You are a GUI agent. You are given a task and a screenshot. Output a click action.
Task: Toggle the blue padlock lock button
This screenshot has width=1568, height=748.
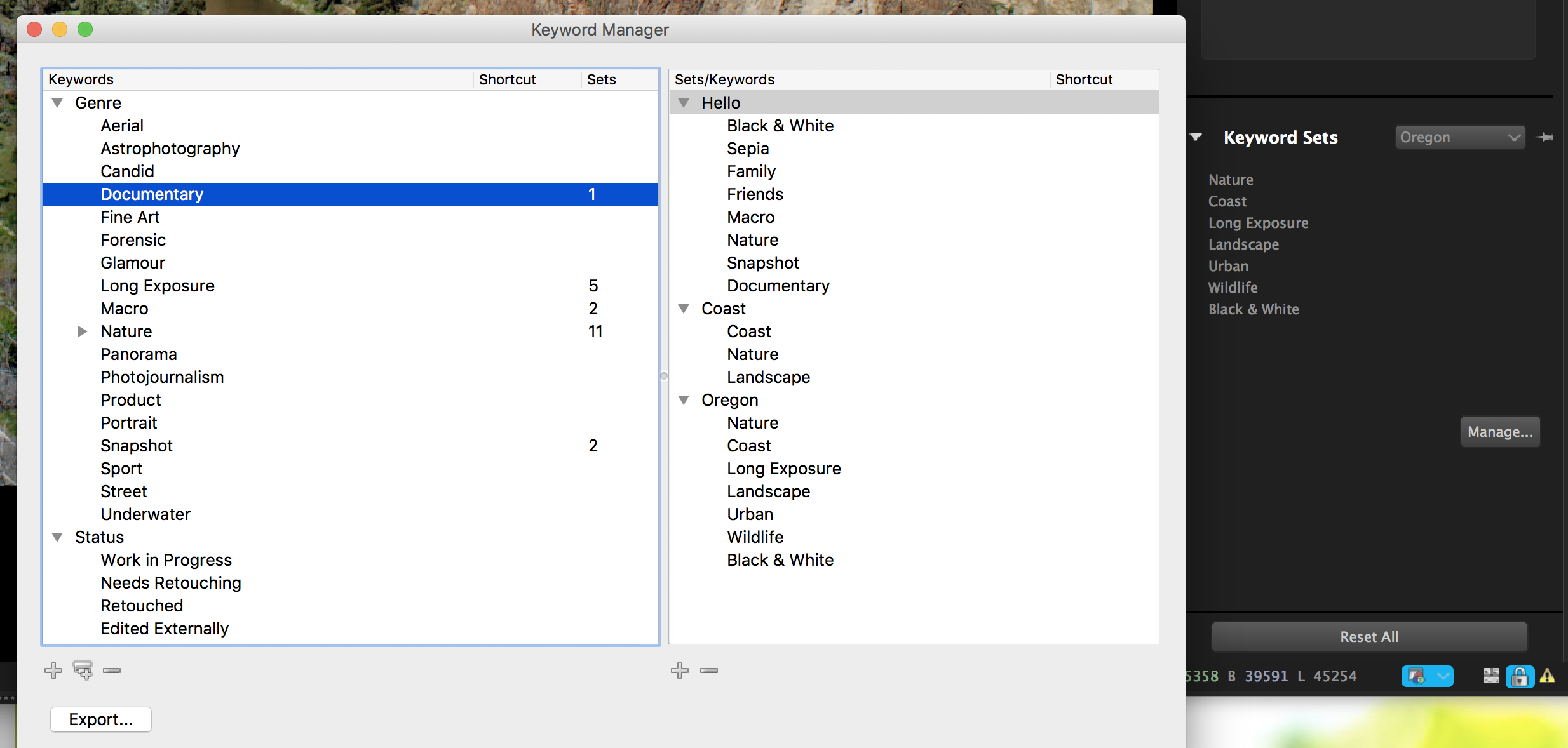click(1520, 676)
